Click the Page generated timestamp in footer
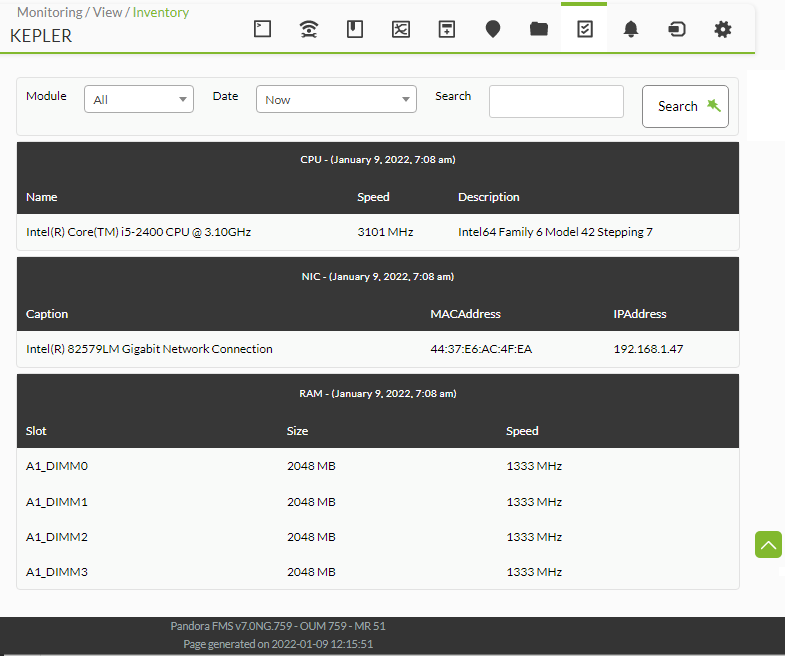 click(278, 644)
